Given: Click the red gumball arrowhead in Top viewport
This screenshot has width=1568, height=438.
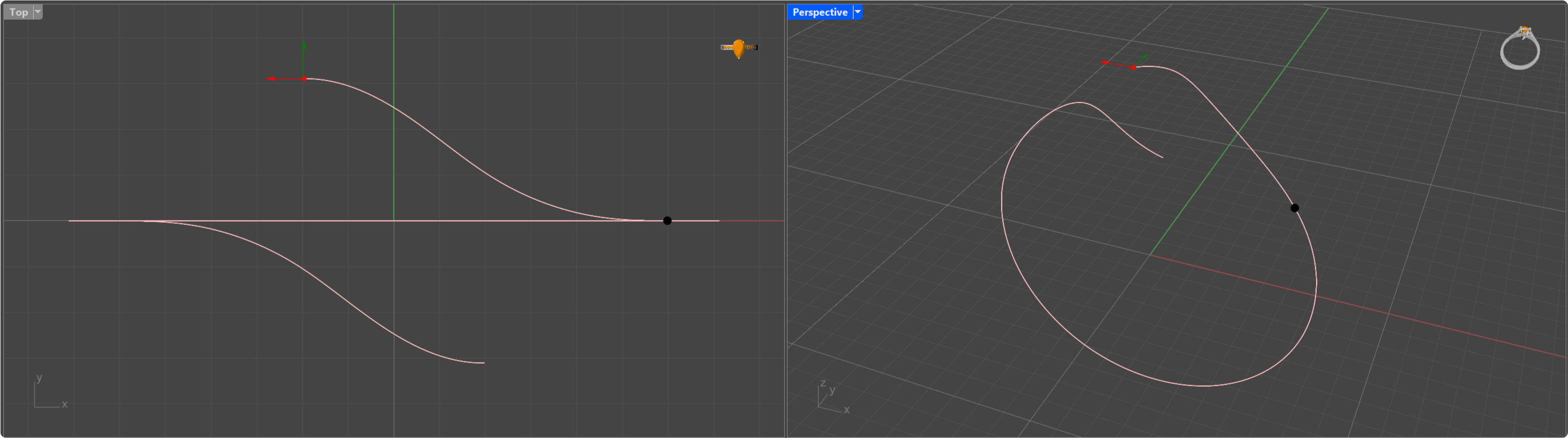Looking at the screenshot, I should click(272, 78).
